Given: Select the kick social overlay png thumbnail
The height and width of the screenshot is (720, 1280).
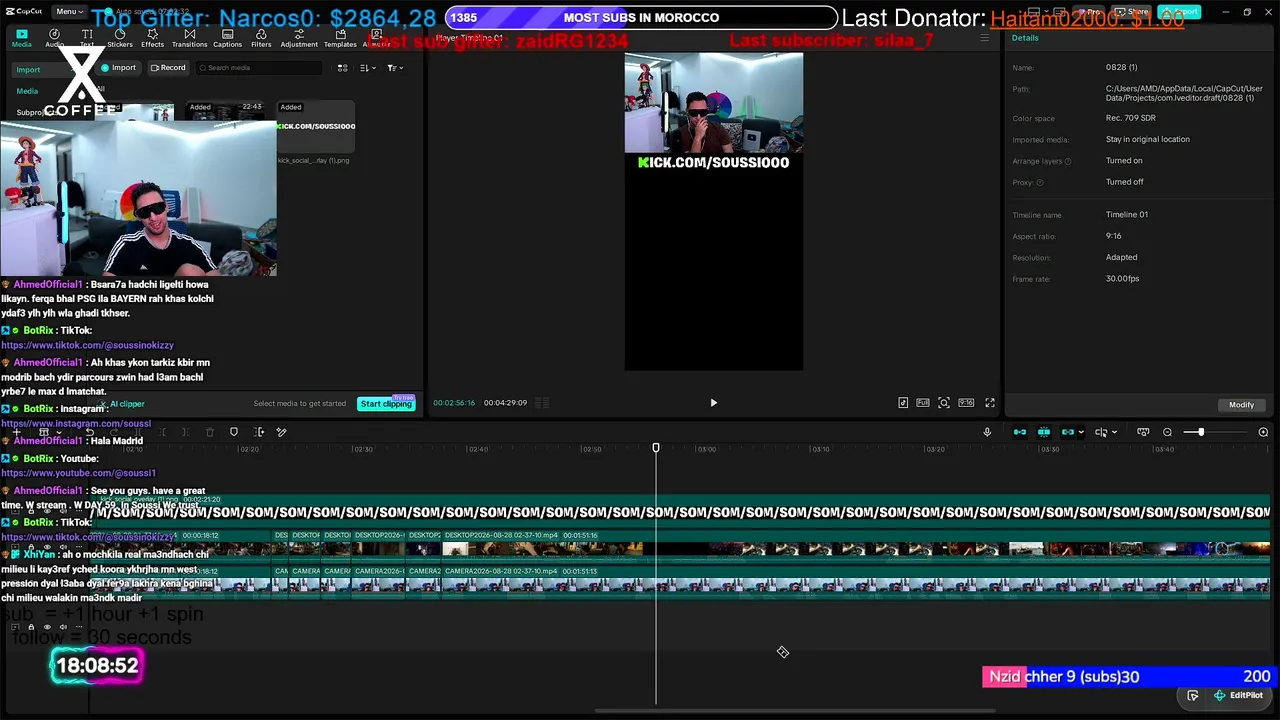Looking at the screenshot, I should 316,127.
